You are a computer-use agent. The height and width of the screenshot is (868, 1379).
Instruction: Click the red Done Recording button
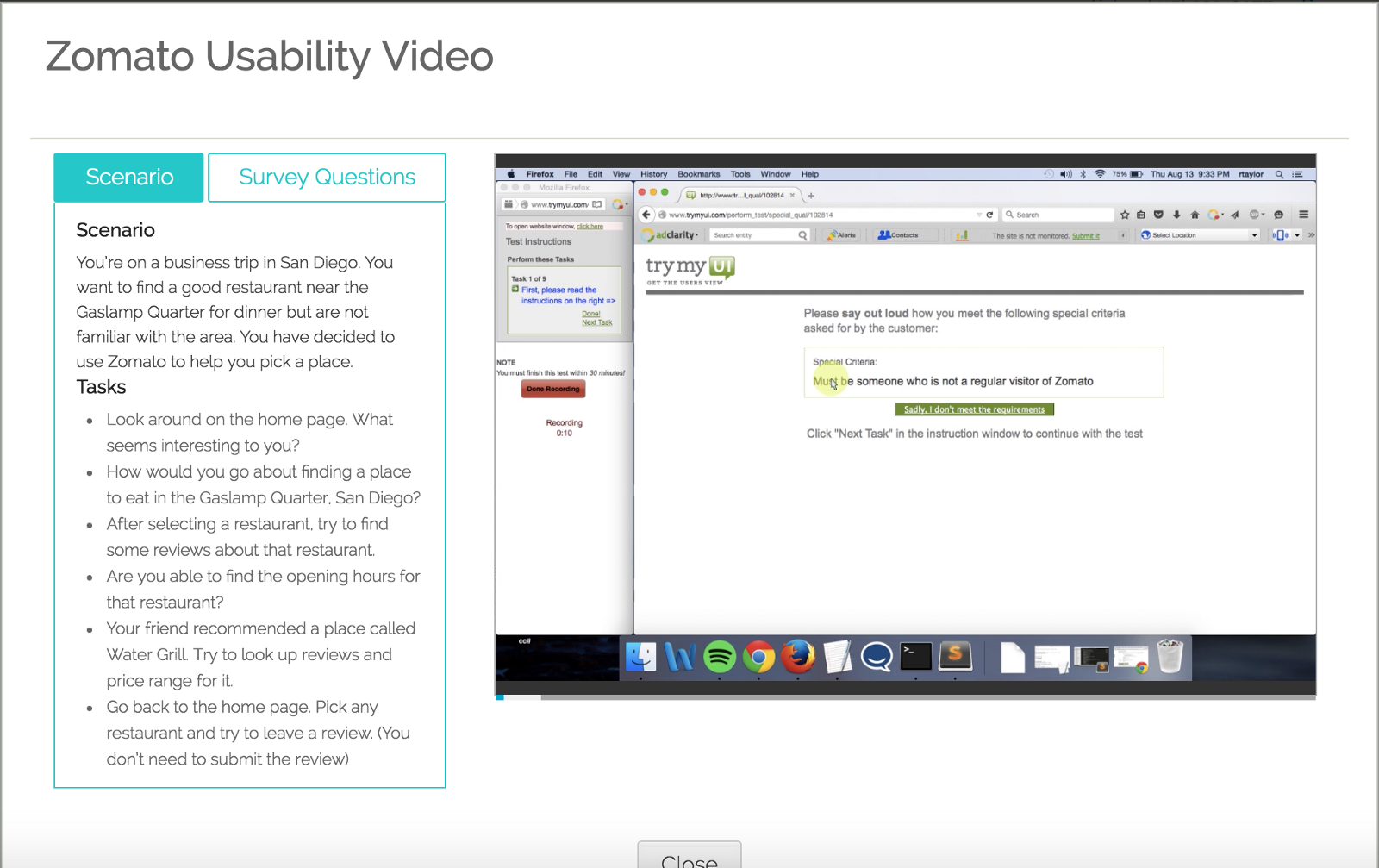pos(553,389)
